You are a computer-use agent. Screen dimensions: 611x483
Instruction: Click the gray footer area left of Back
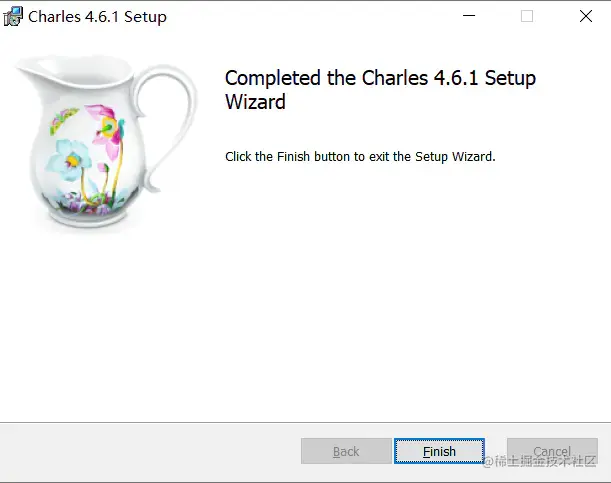tap(150, 451)
